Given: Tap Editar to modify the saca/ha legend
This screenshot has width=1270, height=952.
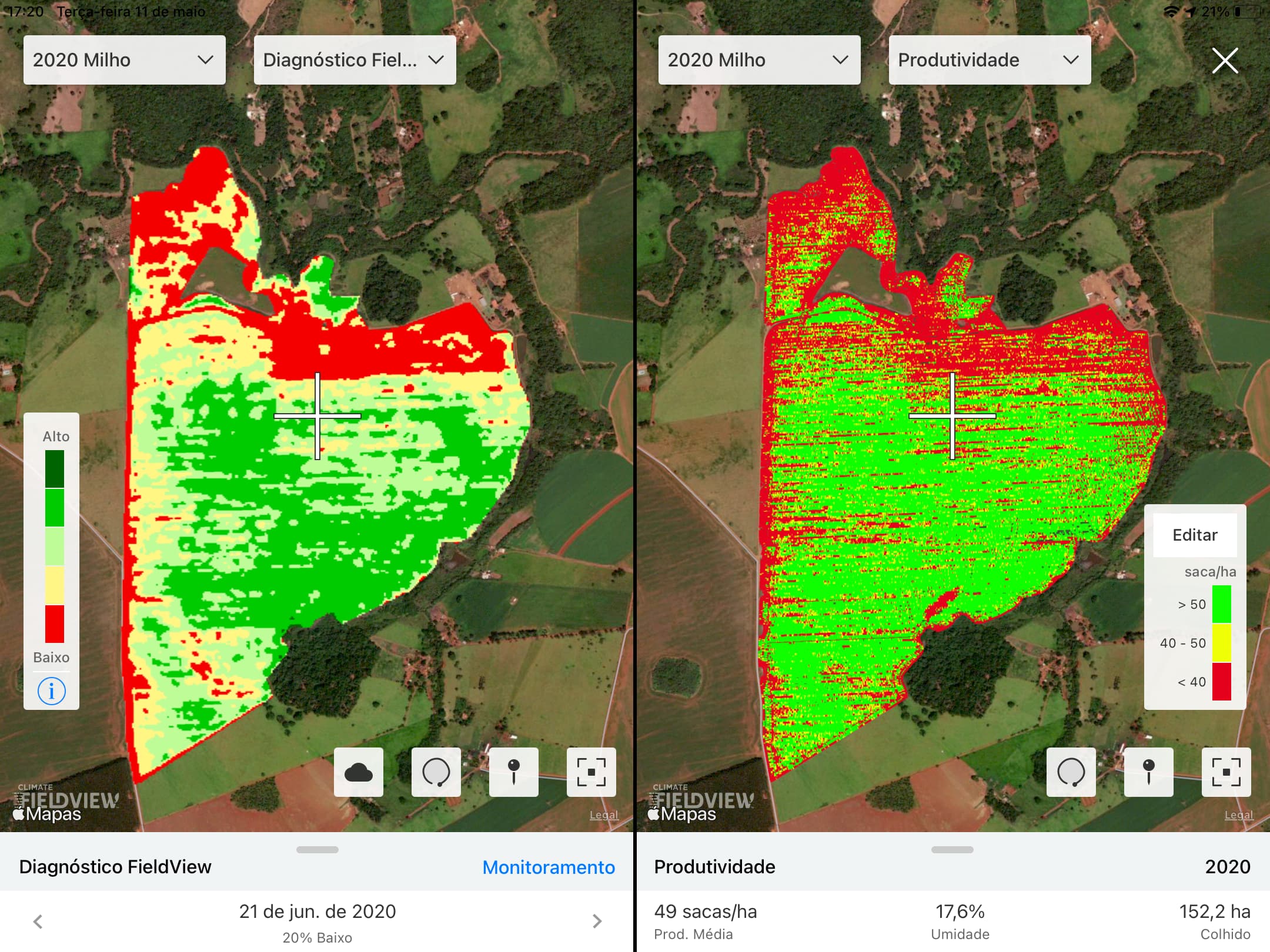Looking at the screenshot, I should coord(1195,535).
